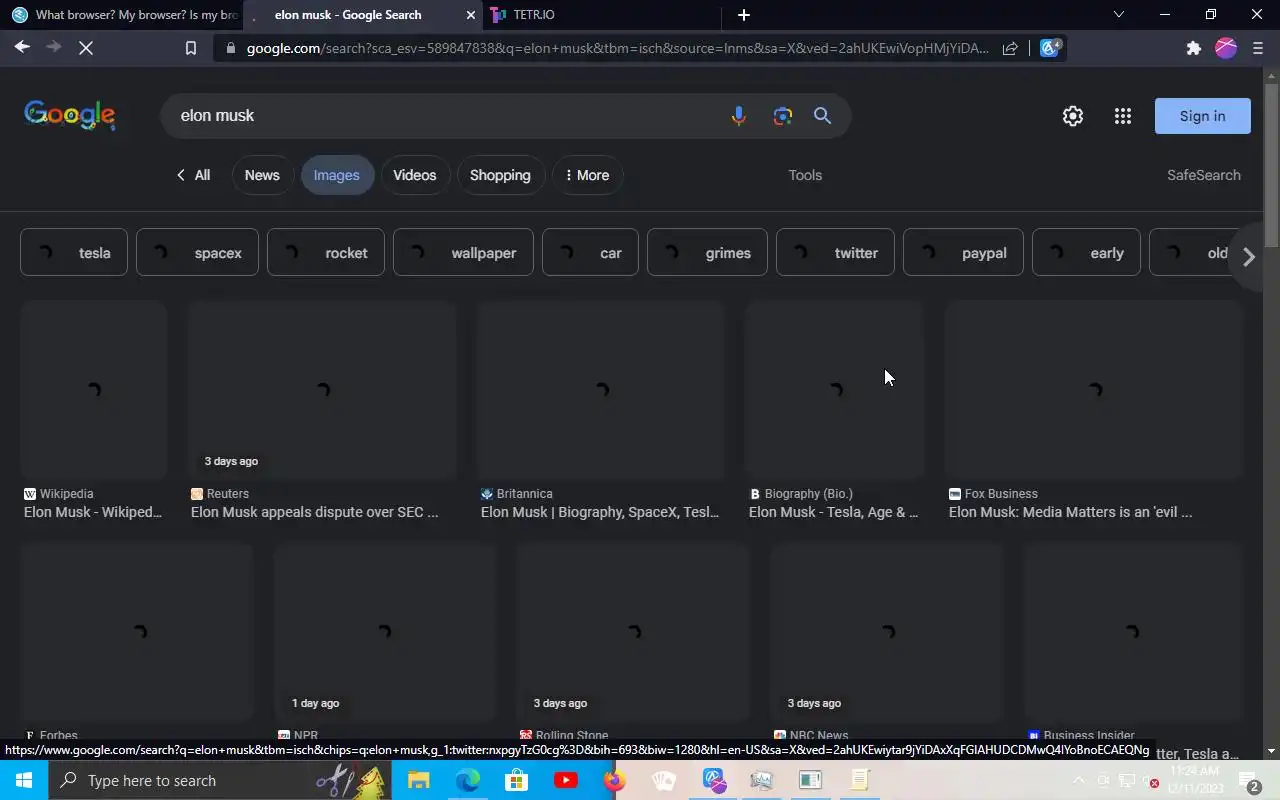Image resolution: width=1280 pixels, height=800 pixels.
Task: Open Elon Musk Biography, SpaceX Britannica link
Action: [600, 512]
